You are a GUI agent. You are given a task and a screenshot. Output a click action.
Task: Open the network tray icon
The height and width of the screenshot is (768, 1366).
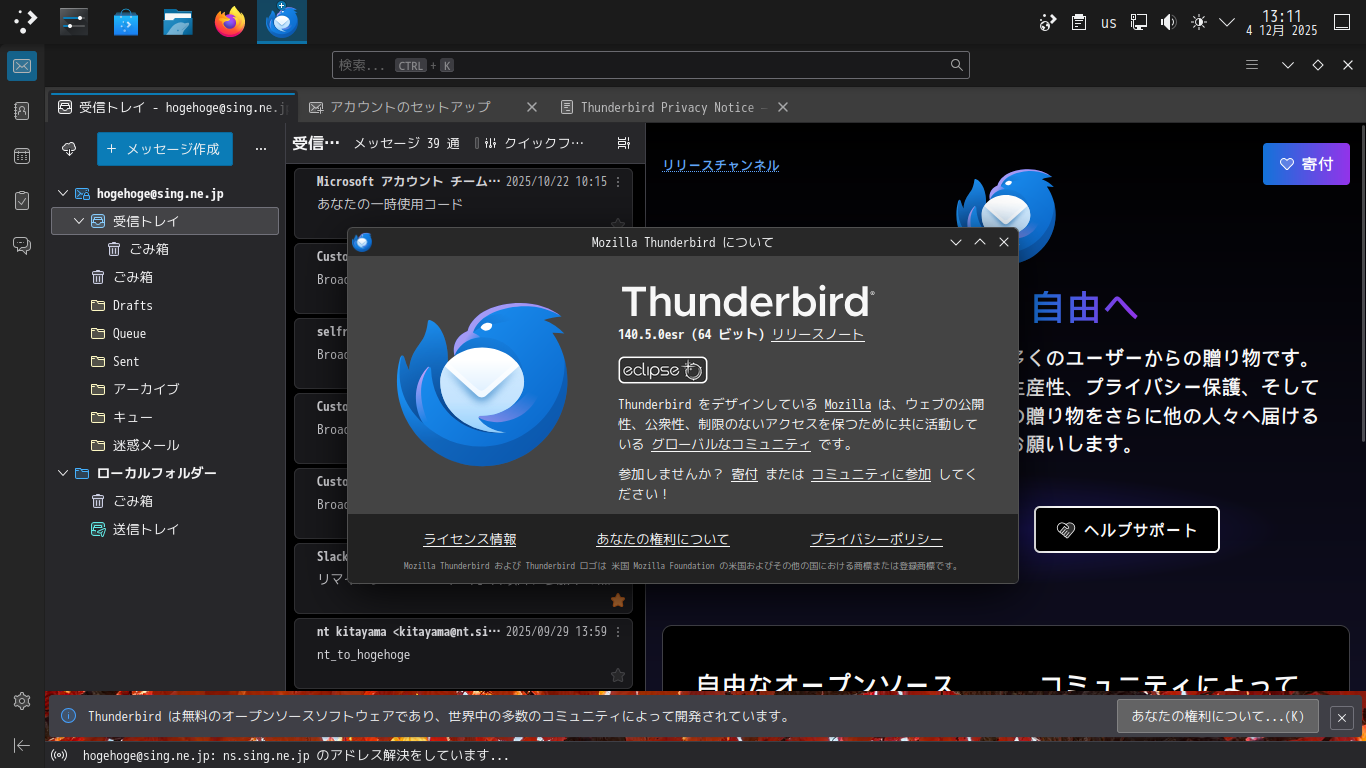point(1138,22)
